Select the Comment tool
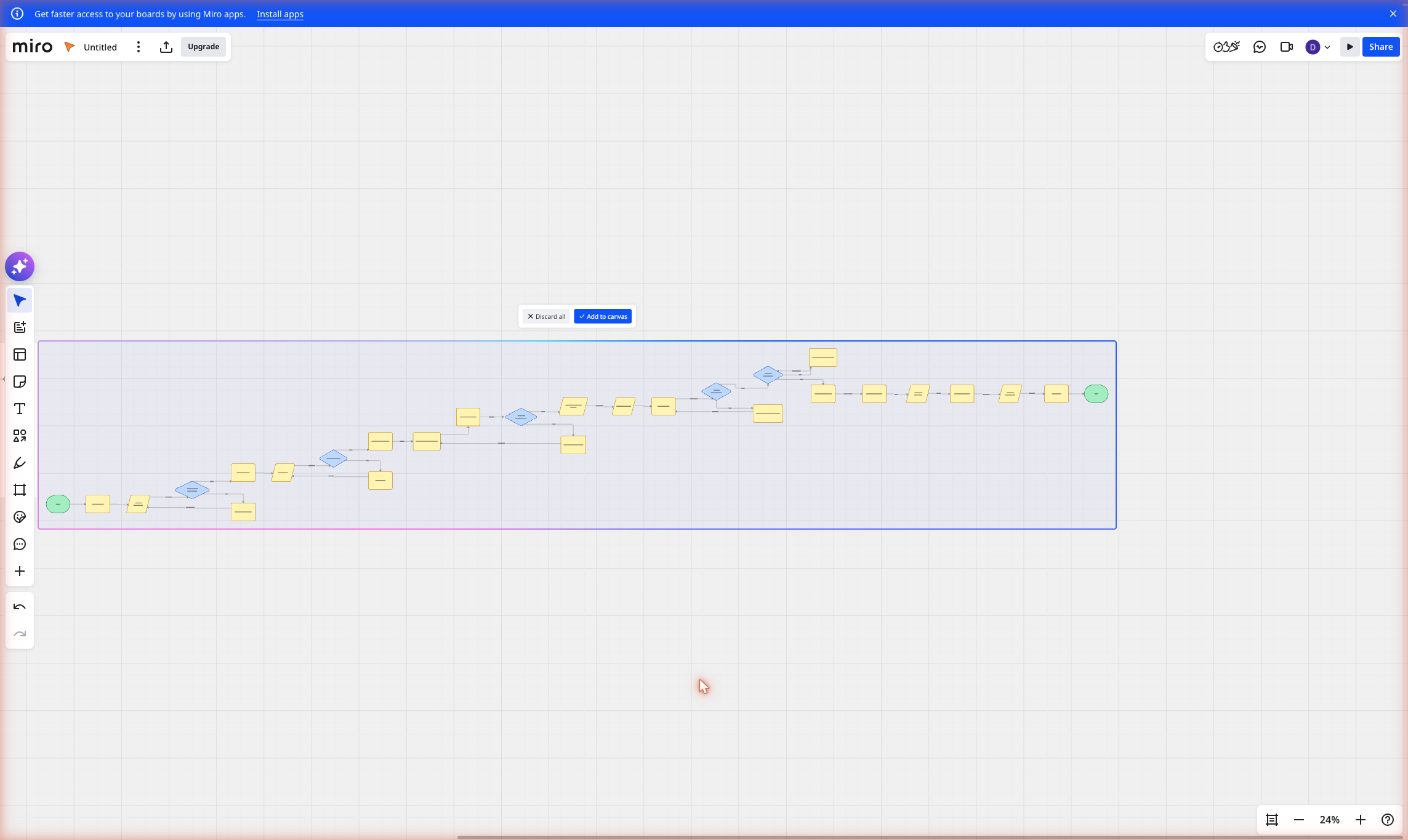This screenshot has height=840, width=1408. coord(20,544)
